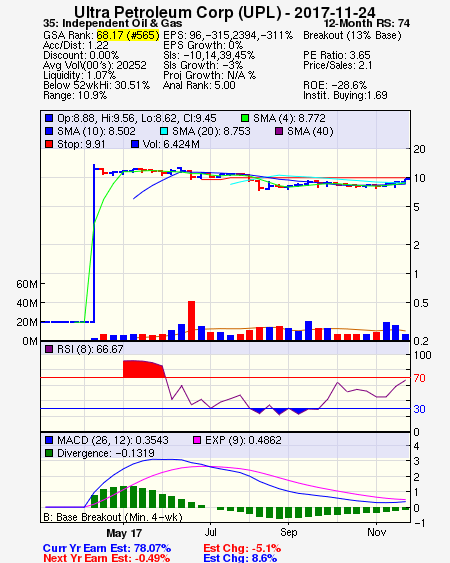Click the 'Next Yr Earn Est: -0.49%' text
Viewport: 450px width, 563px height.
pyautogui.click(x=107, y=558)
